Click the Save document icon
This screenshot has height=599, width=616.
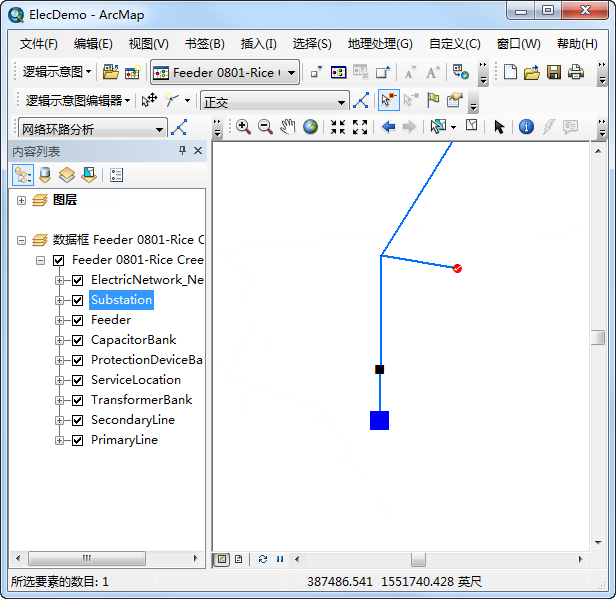click(554, 72)
